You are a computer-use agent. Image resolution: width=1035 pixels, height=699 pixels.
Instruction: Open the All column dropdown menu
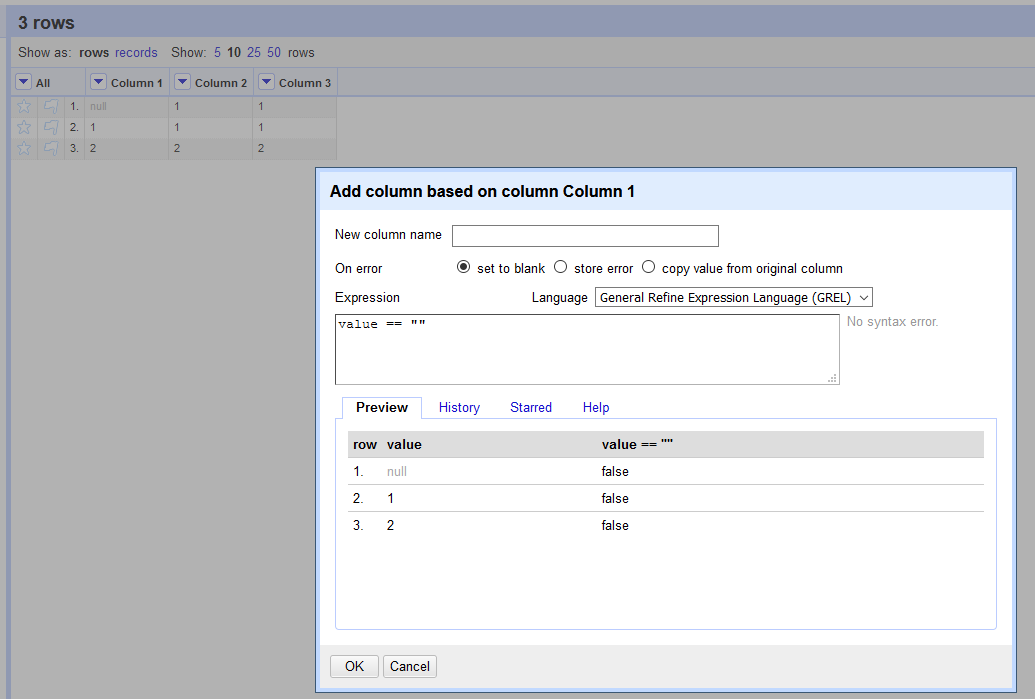(23, 82)
